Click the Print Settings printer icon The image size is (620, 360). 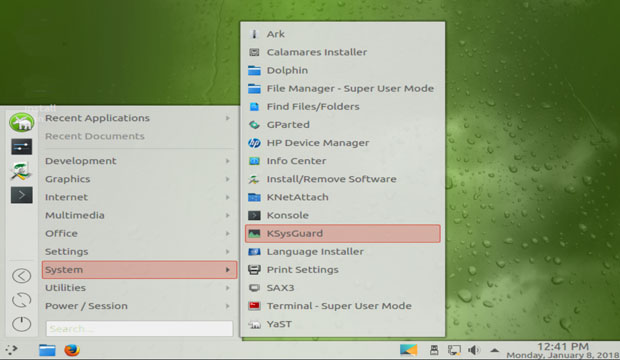tap(254, 270)
